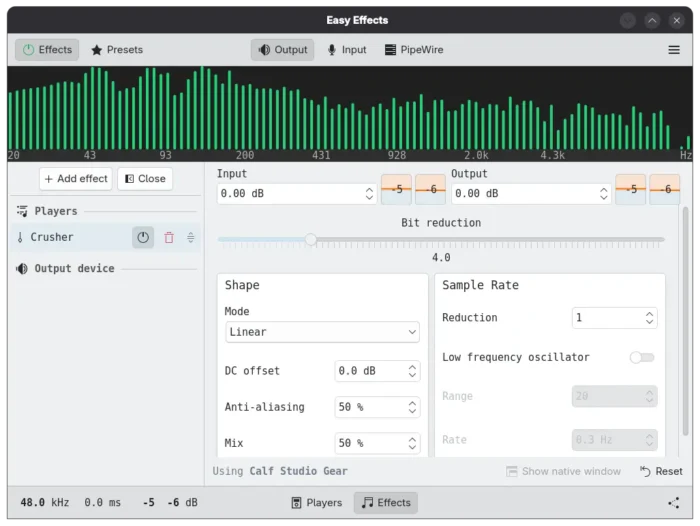This screenshot has width=700, height=526.
Task: Click the Crusher drag handle icon
Action: 190,238
